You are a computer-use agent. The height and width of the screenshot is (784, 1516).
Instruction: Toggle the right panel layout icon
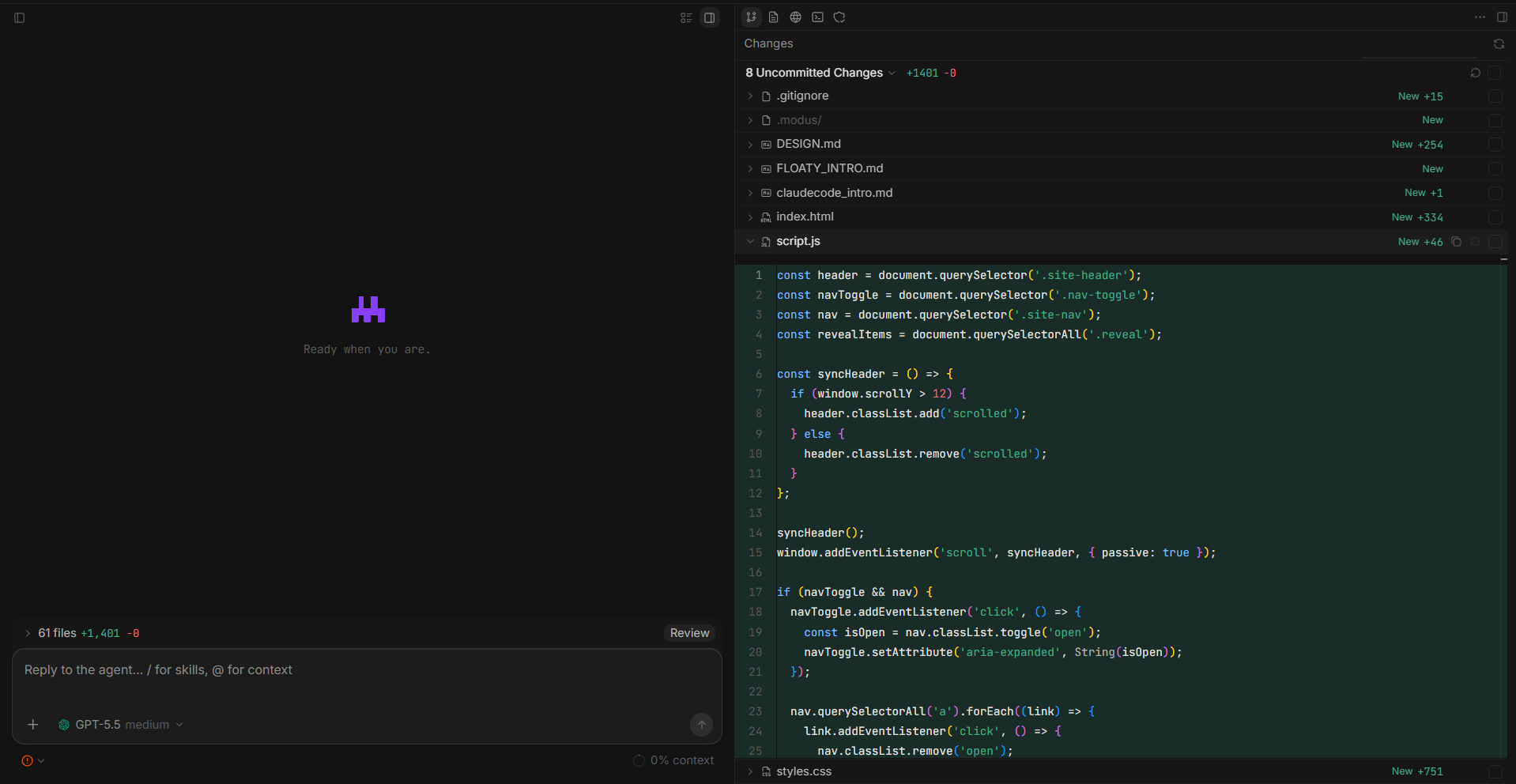click(x=1502, y=17)
